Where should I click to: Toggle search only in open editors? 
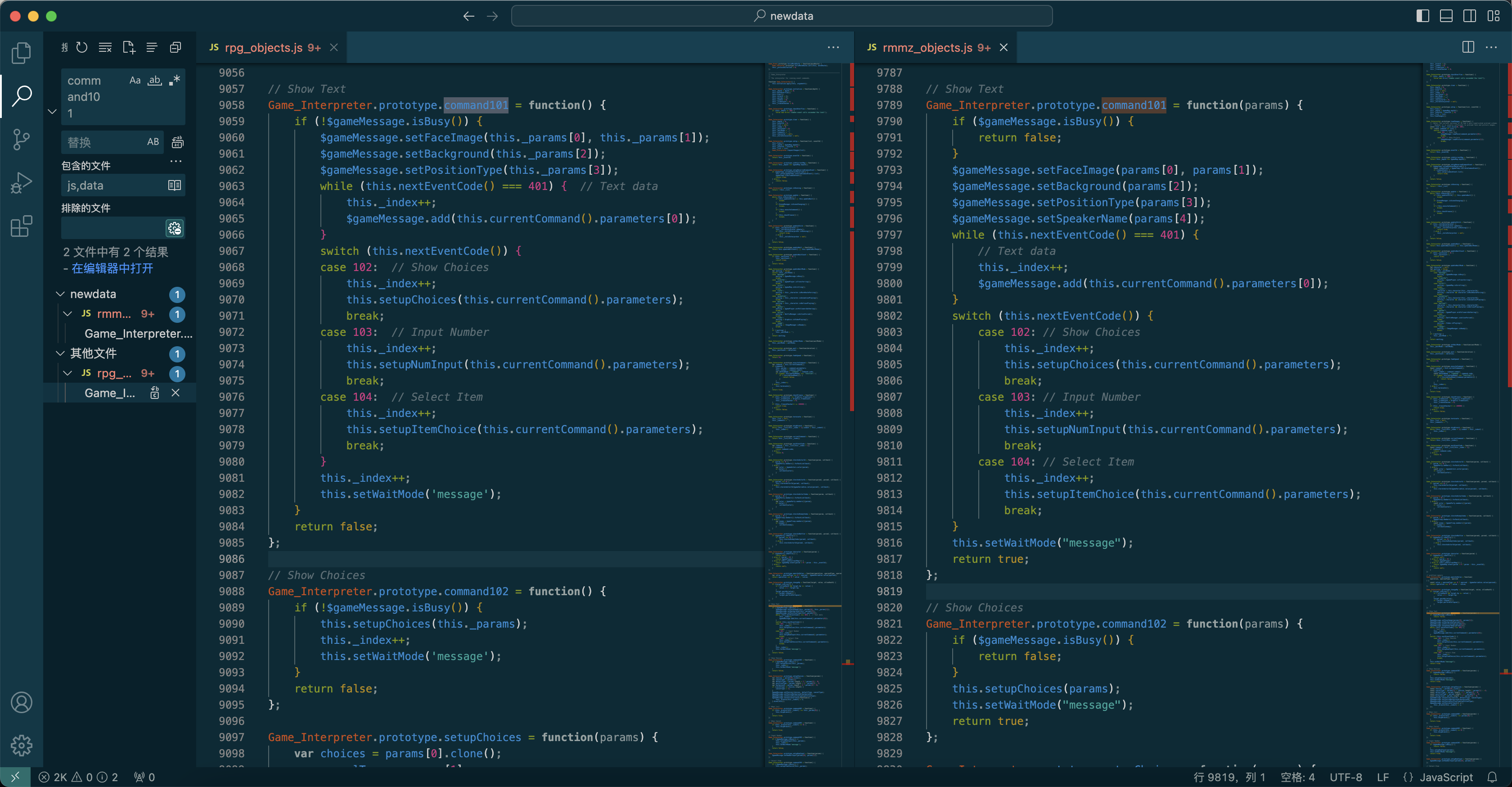coord(174,185)
